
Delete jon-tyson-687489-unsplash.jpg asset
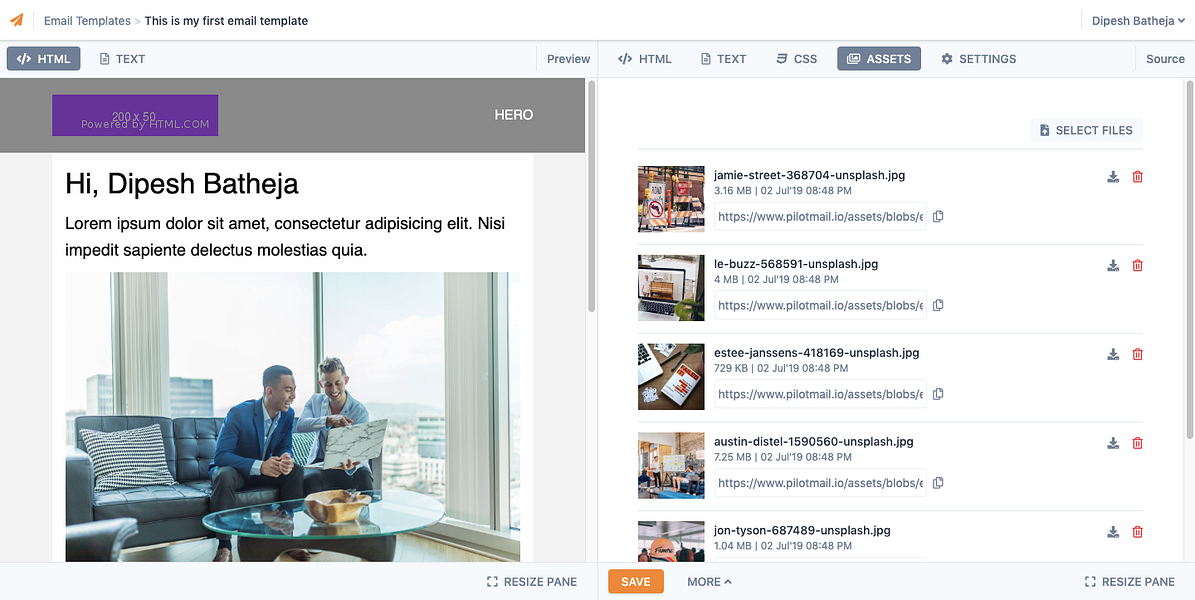point(1138,532)
